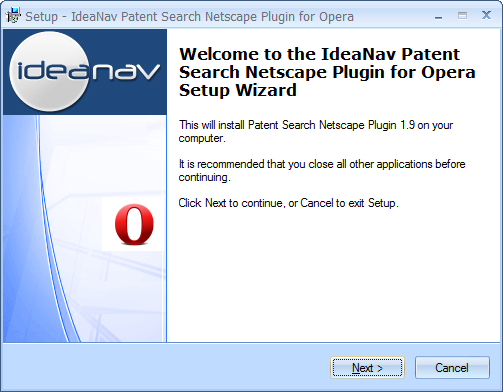Click the Next button to continue setup
503x392 pixels.
tap(367, 368)
